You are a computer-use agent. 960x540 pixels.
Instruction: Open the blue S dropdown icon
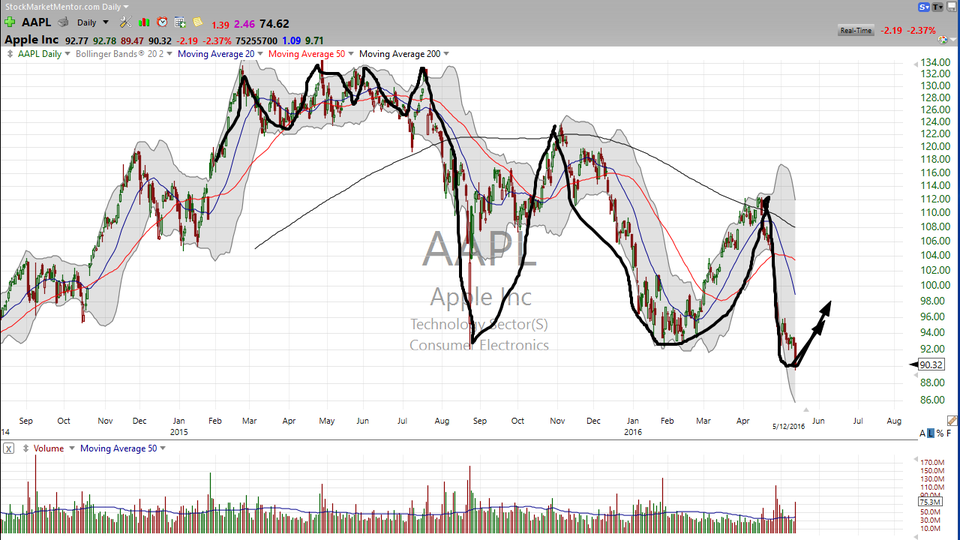924,7
